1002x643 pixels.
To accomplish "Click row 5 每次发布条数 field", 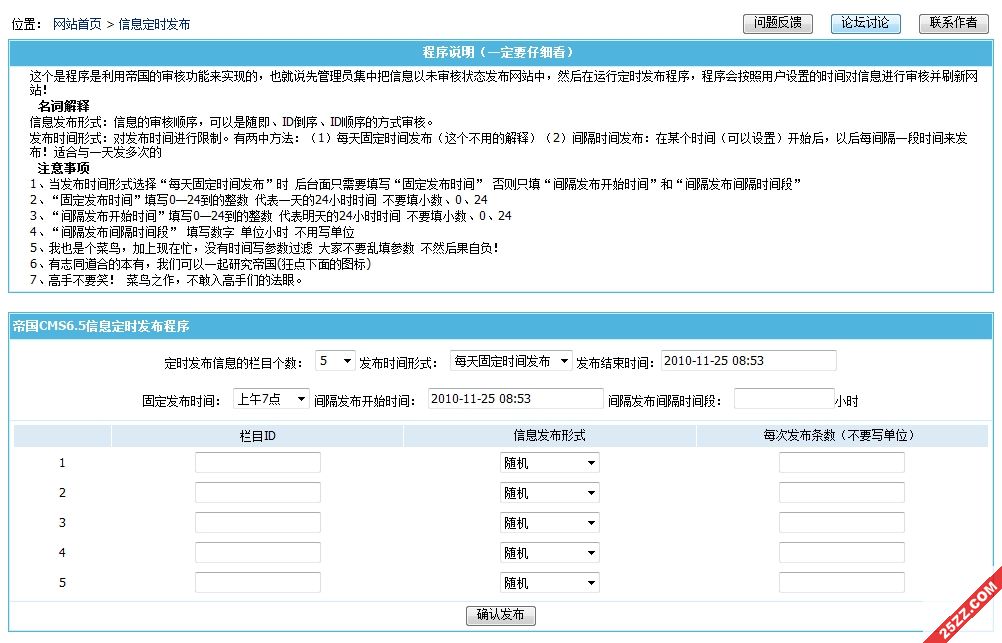I will click(842, 582).
